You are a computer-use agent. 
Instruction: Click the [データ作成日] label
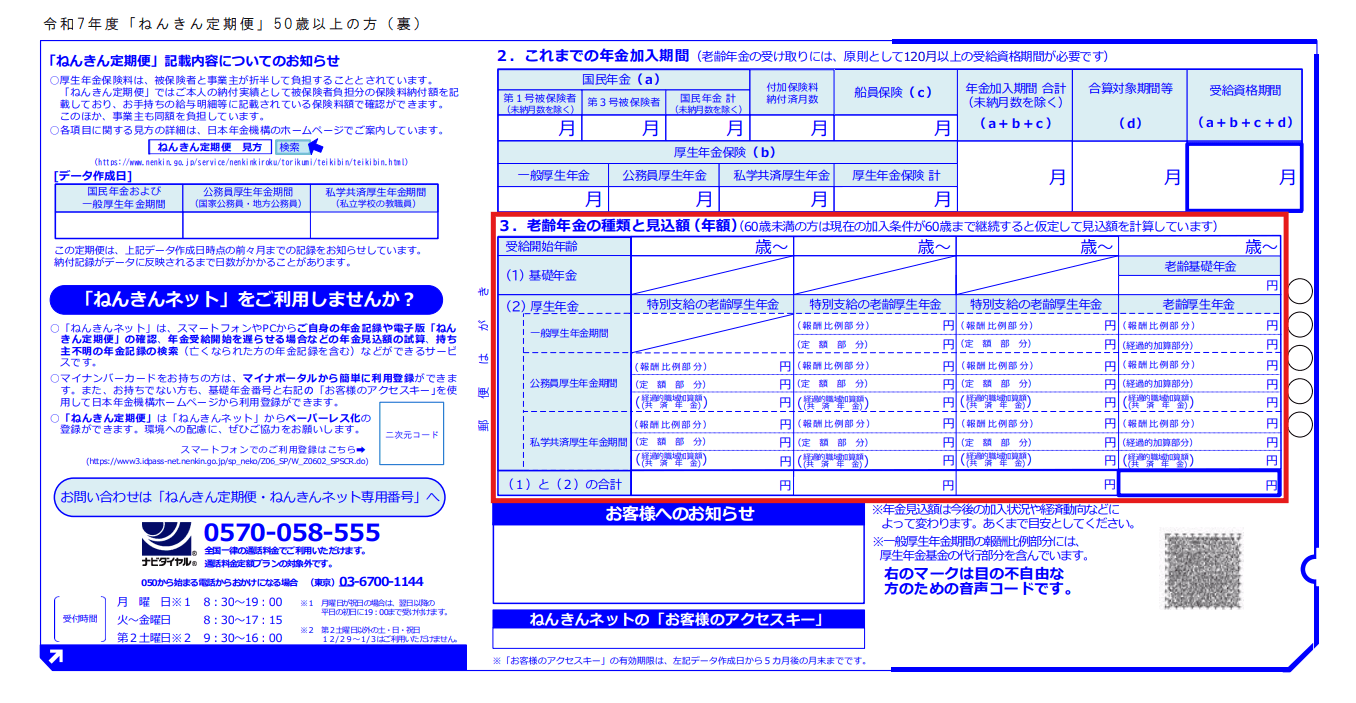click(93, 175)
